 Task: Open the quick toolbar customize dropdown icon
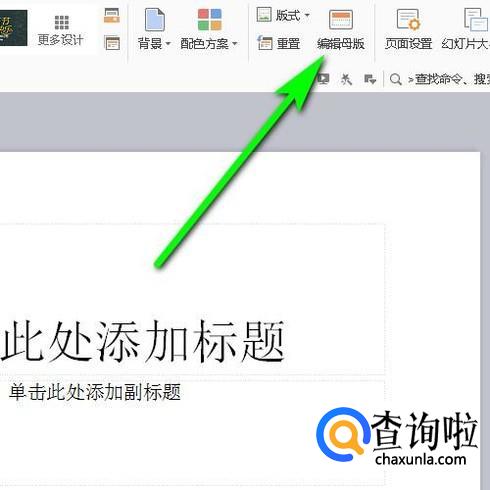[x=370, y=79]
